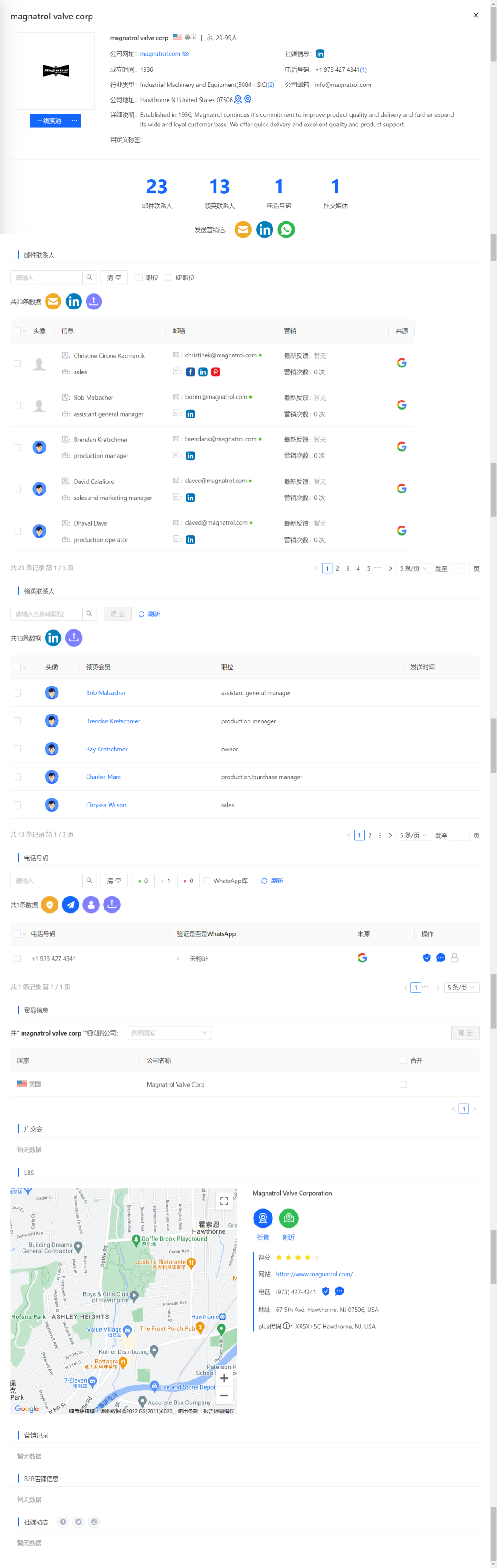Click the purple contact icon beside 共1条数据
The width and height of the screenshot is (497, 1568).
(92, 904)
